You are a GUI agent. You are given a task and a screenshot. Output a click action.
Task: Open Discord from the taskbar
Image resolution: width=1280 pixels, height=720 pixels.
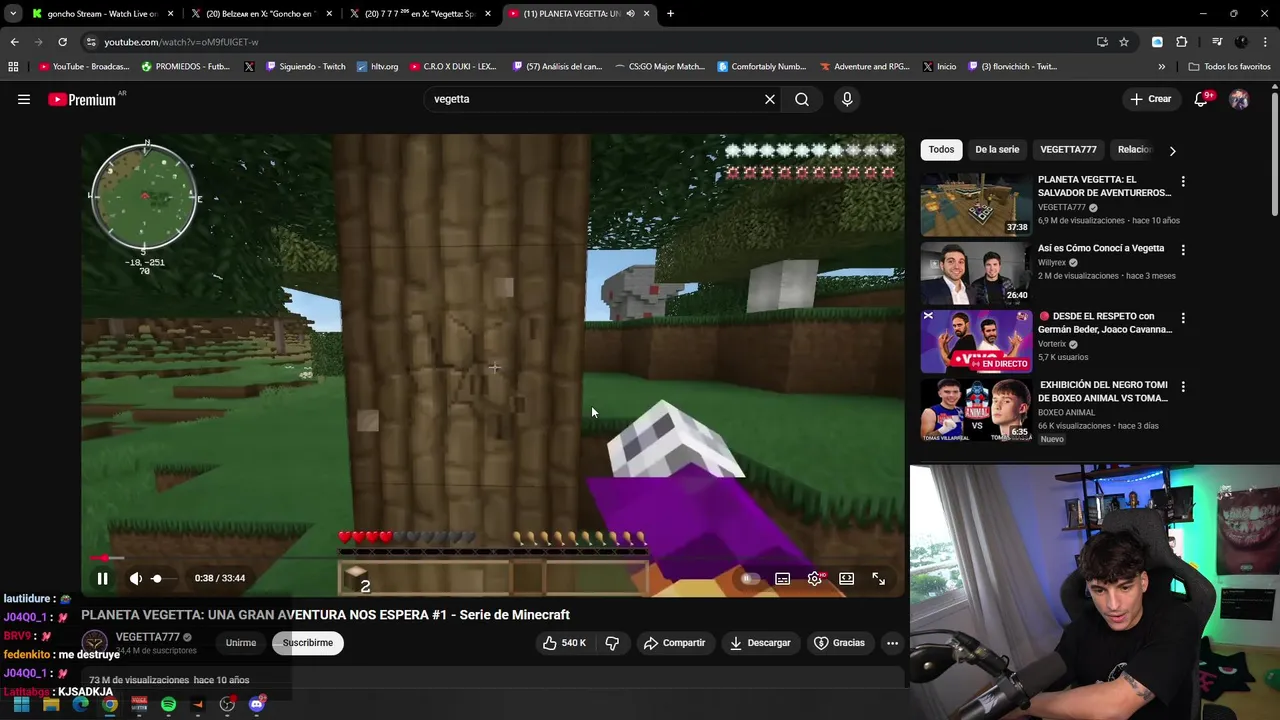pos(256,705)
